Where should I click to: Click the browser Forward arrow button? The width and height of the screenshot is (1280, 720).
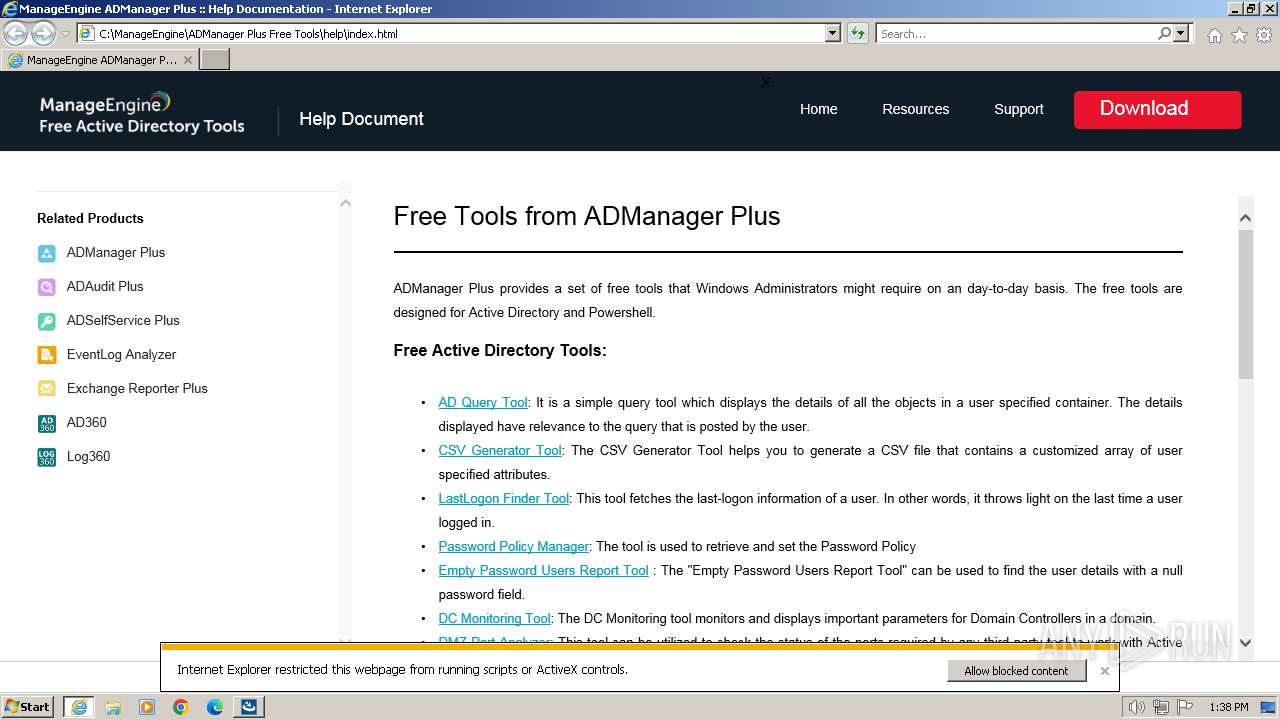pyautogui.click(x=42, y=33)
